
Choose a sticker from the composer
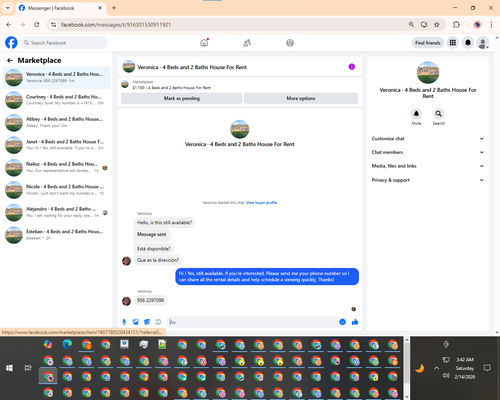[x=147, y=322]
